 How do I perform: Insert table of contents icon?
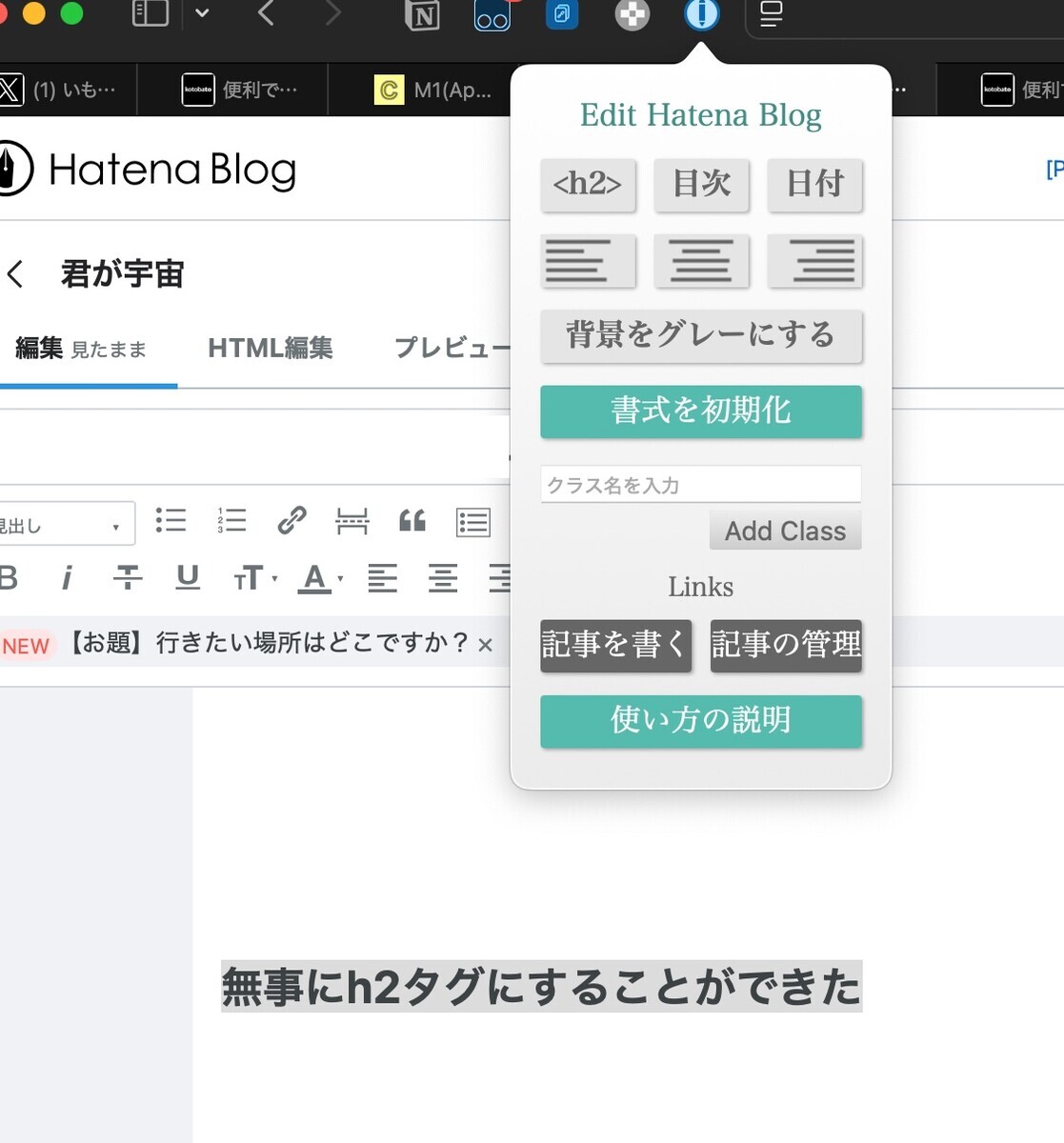click(473, 521)
